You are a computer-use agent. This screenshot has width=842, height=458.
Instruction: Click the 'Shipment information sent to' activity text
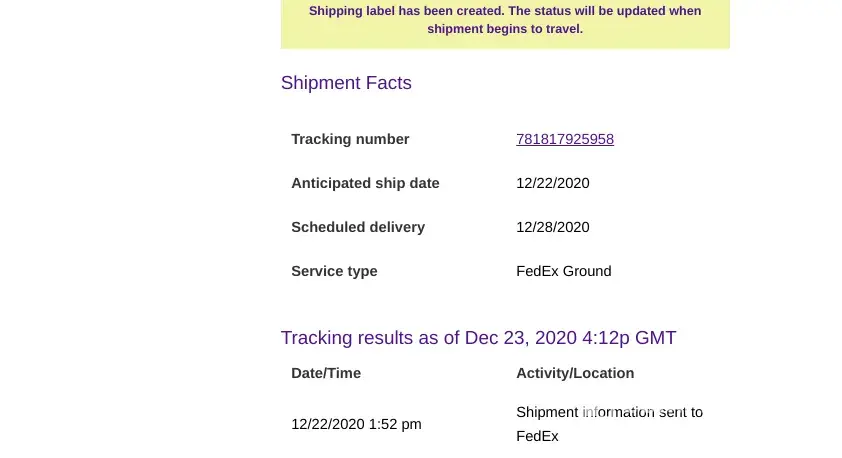click(609, 412)
